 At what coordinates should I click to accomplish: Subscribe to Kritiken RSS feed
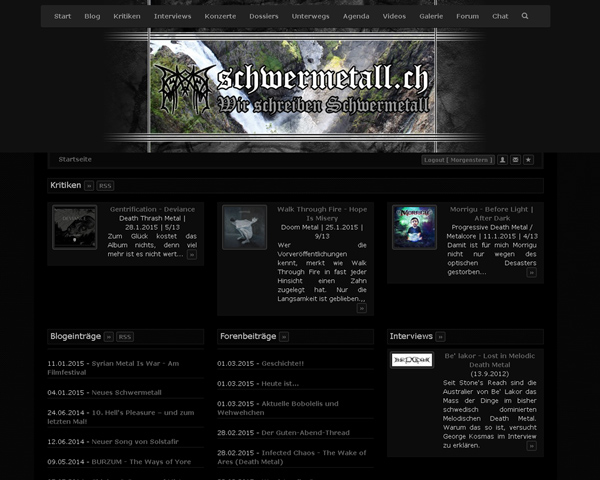[105, 186]
